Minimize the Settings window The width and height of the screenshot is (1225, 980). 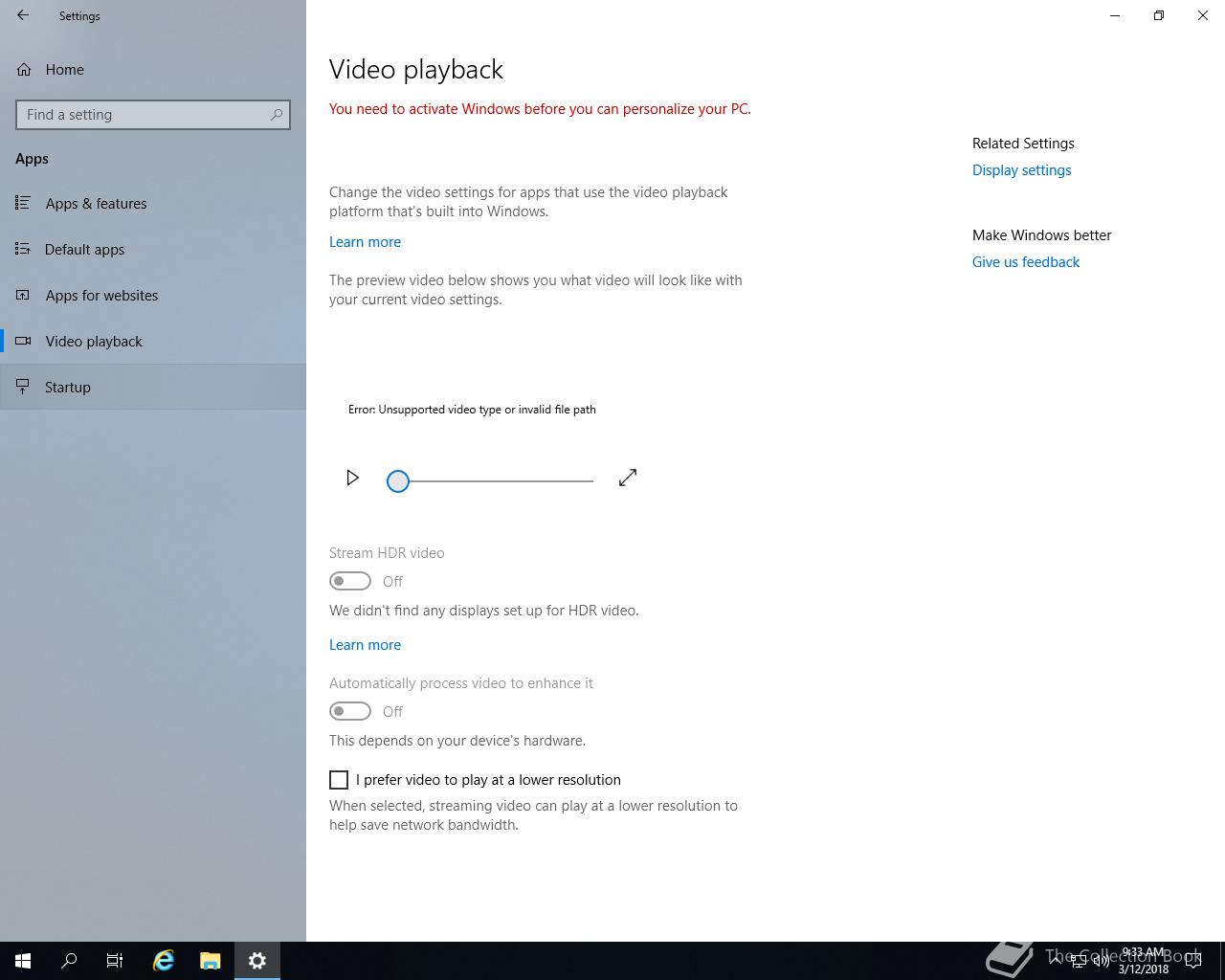click(1115, 15)
